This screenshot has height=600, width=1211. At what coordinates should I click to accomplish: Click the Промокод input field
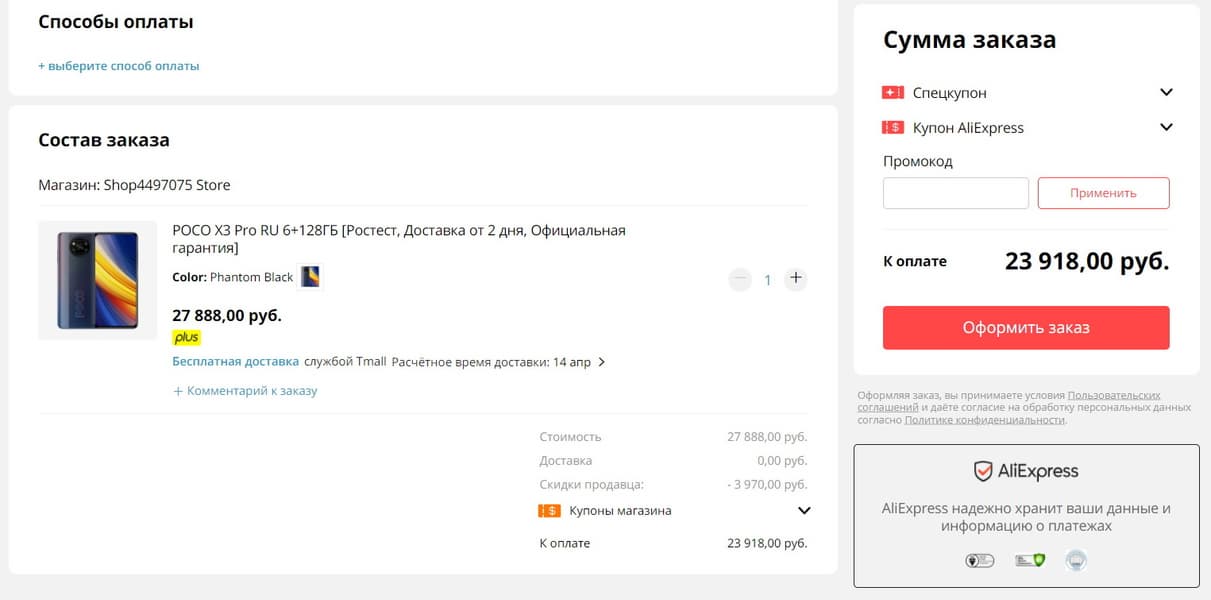(955, 193)
